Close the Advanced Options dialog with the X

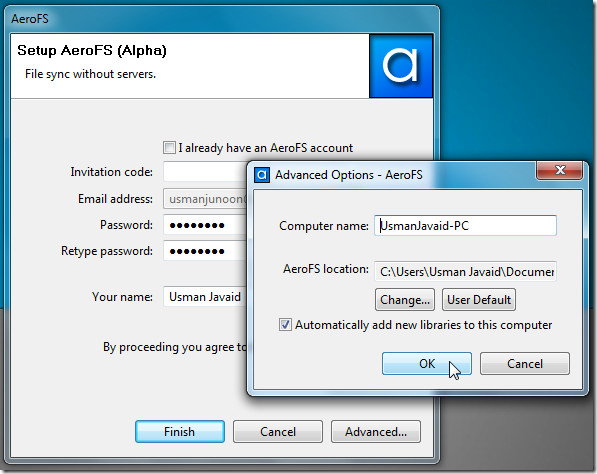point(559,170)
